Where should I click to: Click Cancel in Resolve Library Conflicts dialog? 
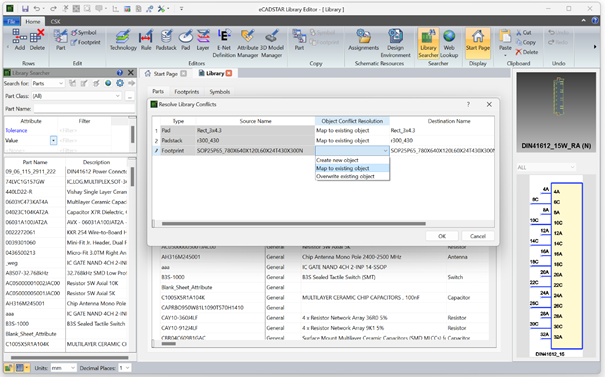tap(478, 236)
